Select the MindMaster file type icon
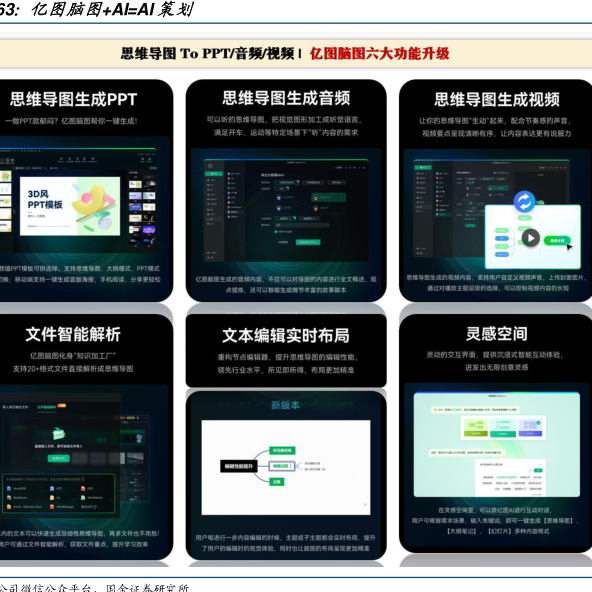The height and width of the screenshot is (592, 592). coord(83,498)
